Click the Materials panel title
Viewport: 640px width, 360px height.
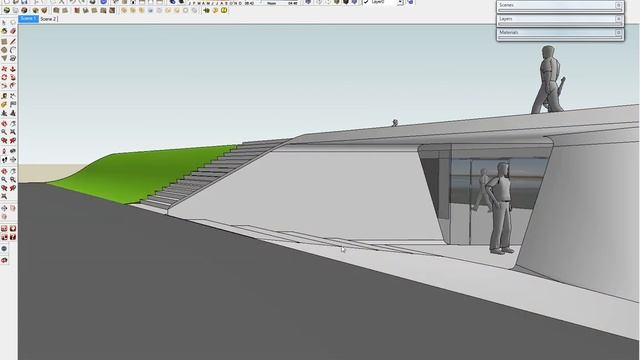pyautogui.click(x=509, y=32)
